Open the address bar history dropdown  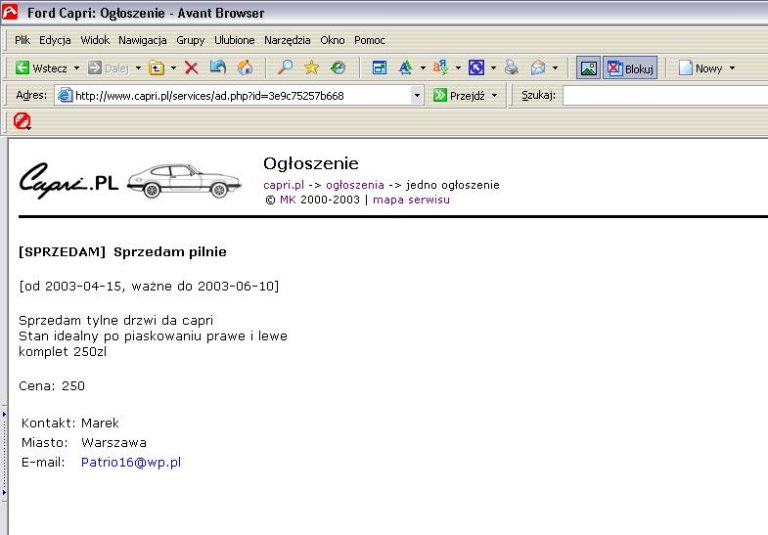pyautogui.click(x=417, y=96)
